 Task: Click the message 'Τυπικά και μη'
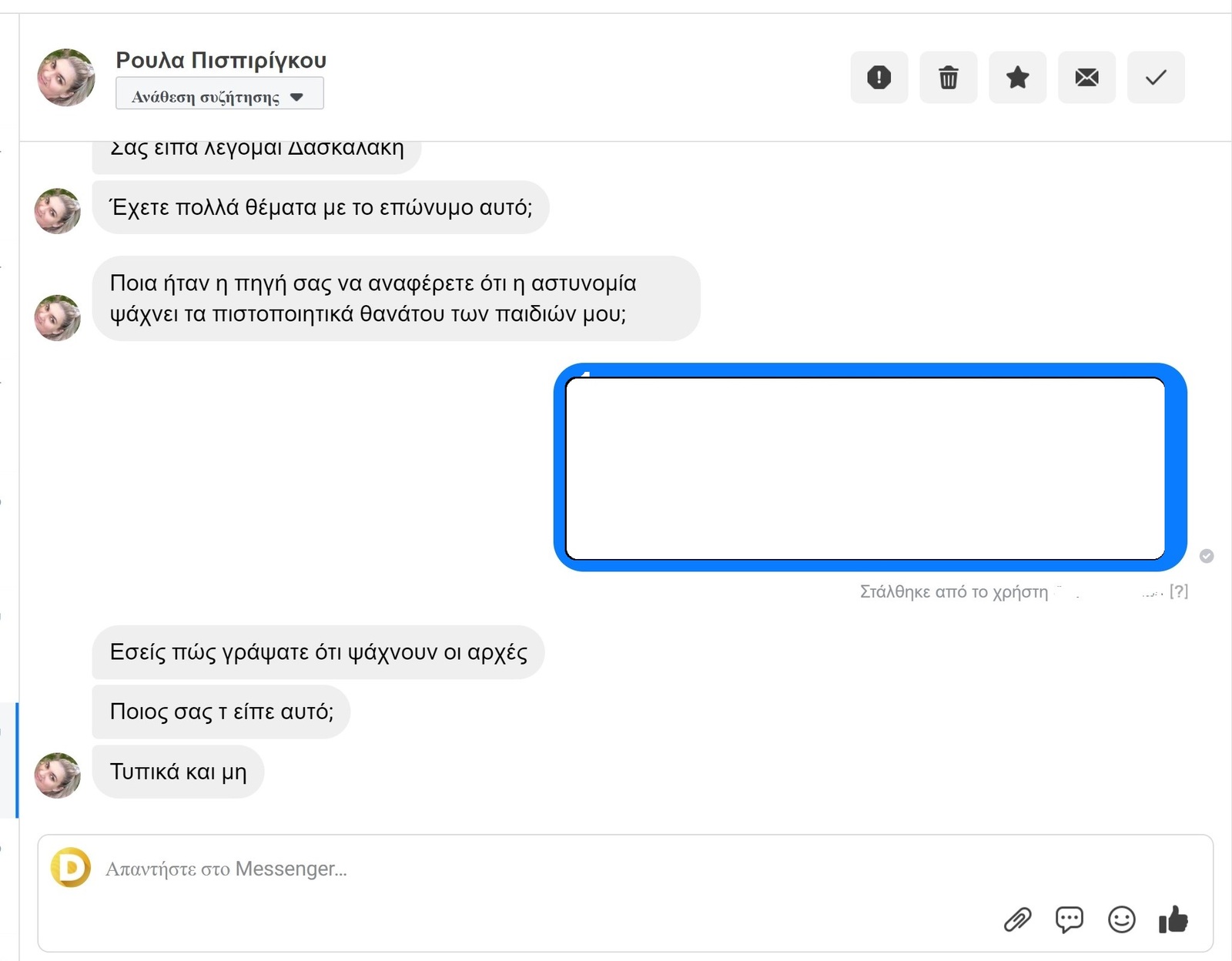[178, 772]
